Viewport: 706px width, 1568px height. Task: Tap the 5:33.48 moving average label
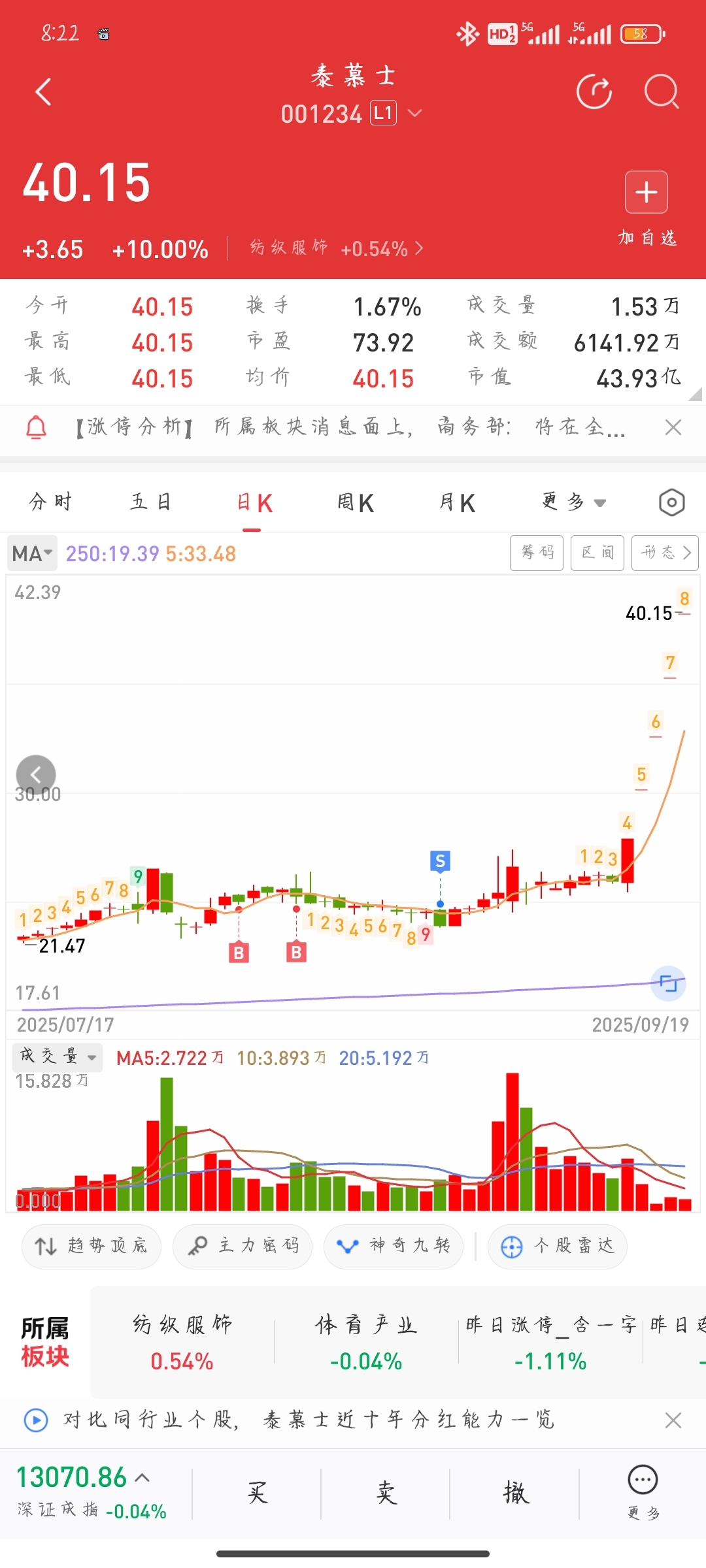pos(201,554)
